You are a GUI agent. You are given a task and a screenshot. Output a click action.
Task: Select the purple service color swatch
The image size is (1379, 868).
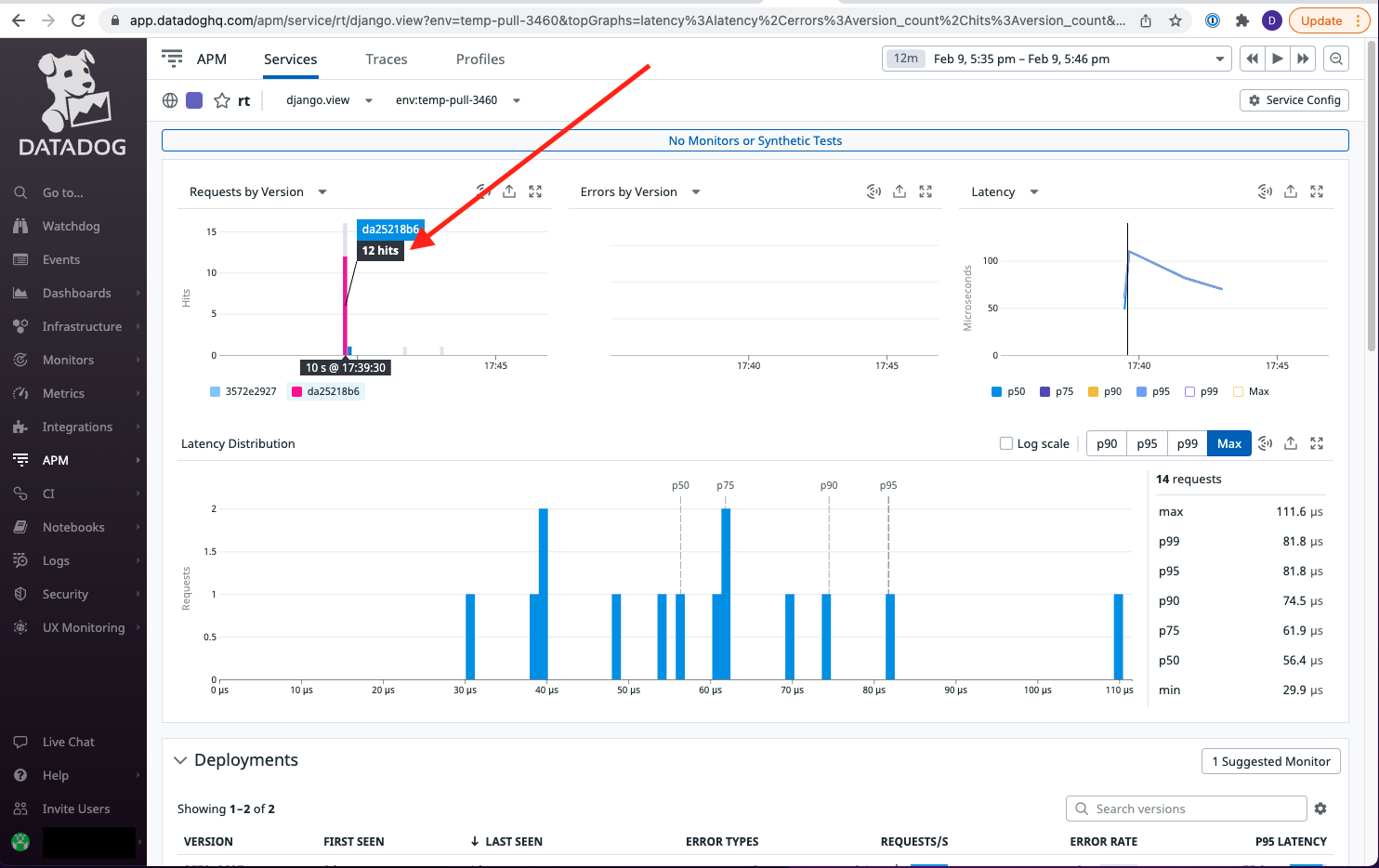click(x=193, y=99)
